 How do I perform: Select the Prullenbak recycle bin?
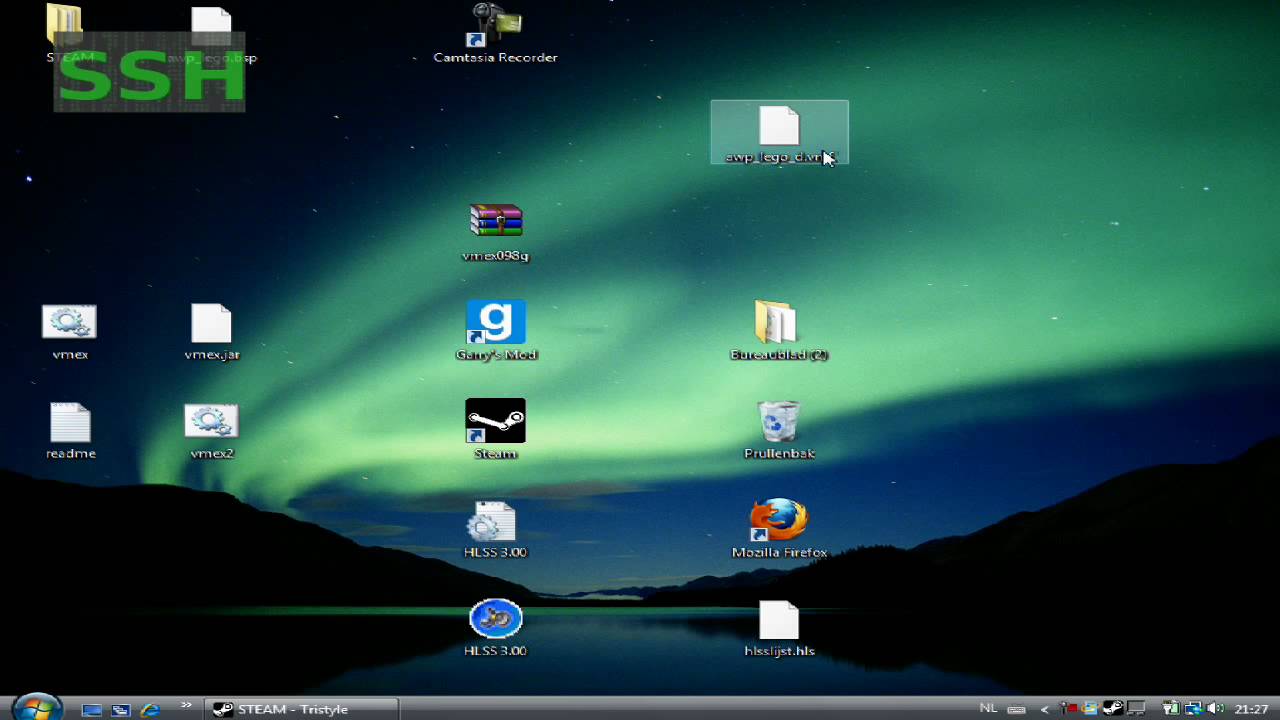pyautogui.click(x=779, y=430)
